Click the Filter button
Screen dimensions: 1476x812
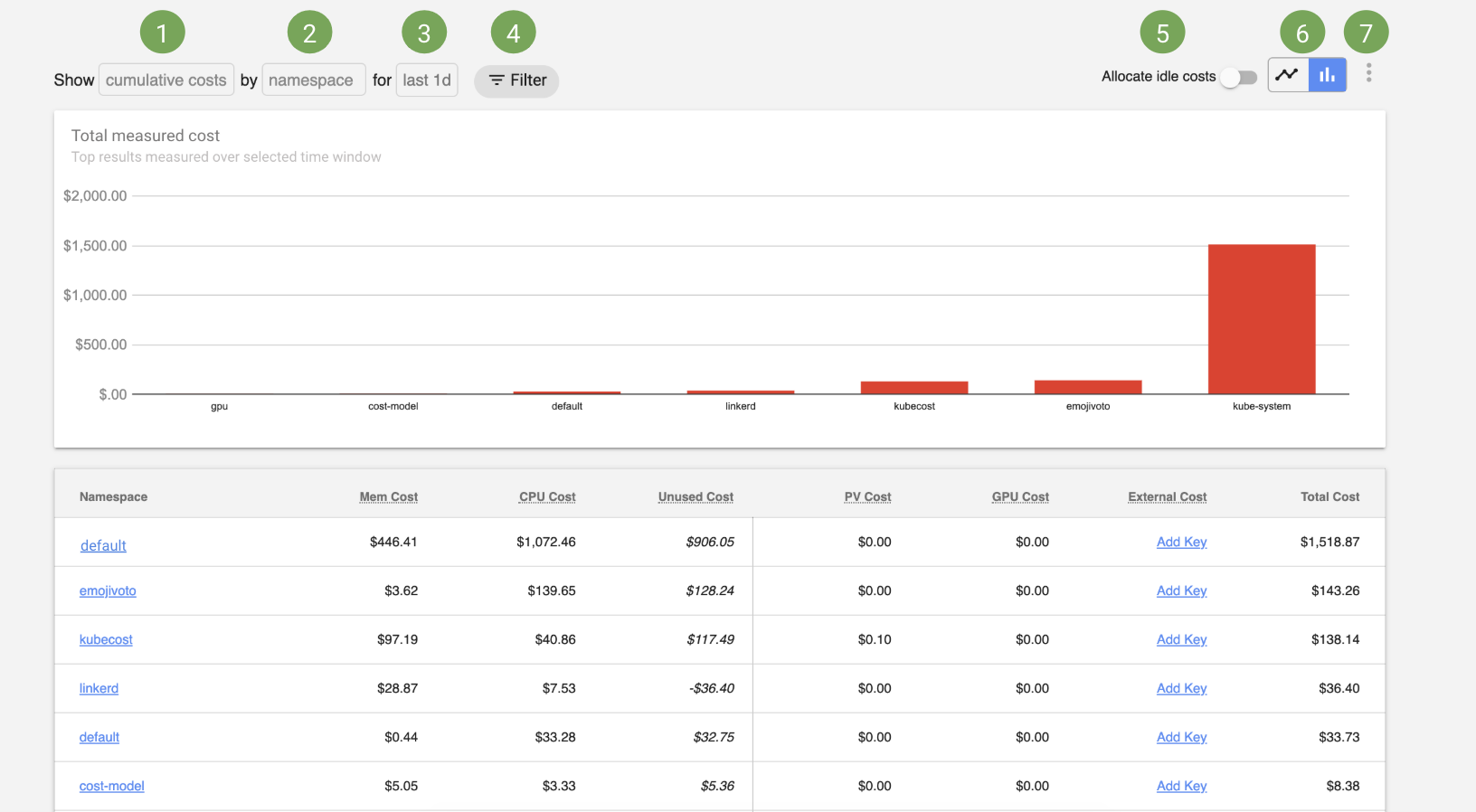pyautogui.click(x=516, y=80)
